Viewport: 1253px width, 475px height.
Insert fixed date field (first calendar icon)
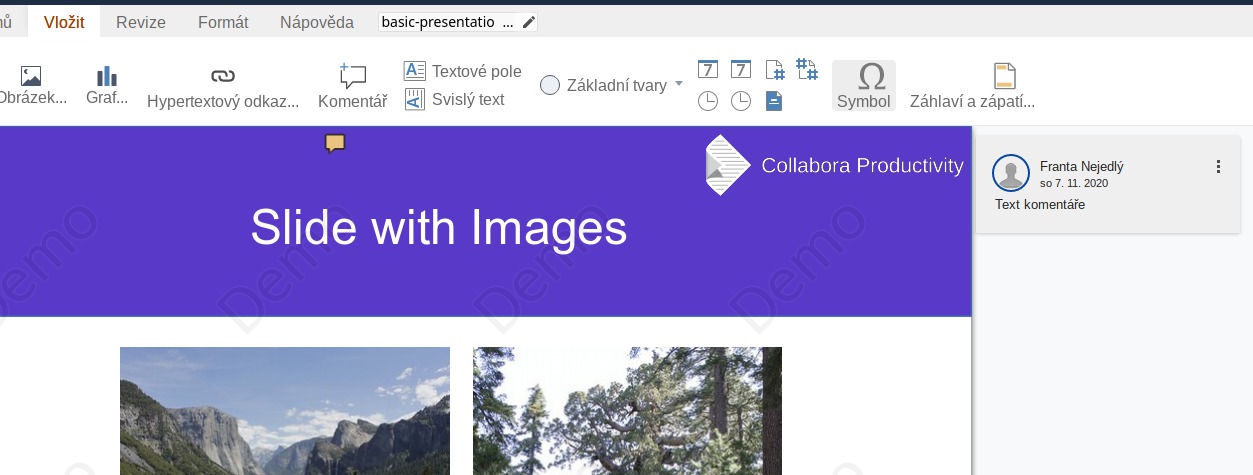click(x=707, y=70)
